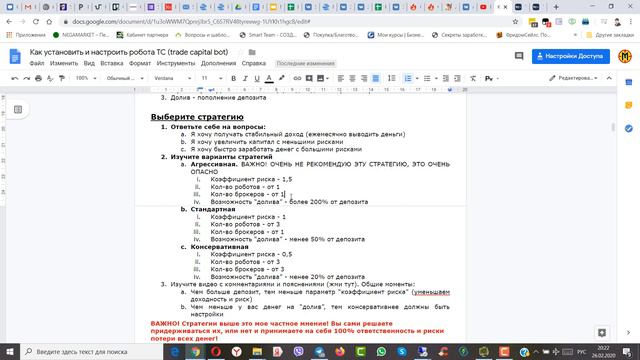Center align the text

352,78
